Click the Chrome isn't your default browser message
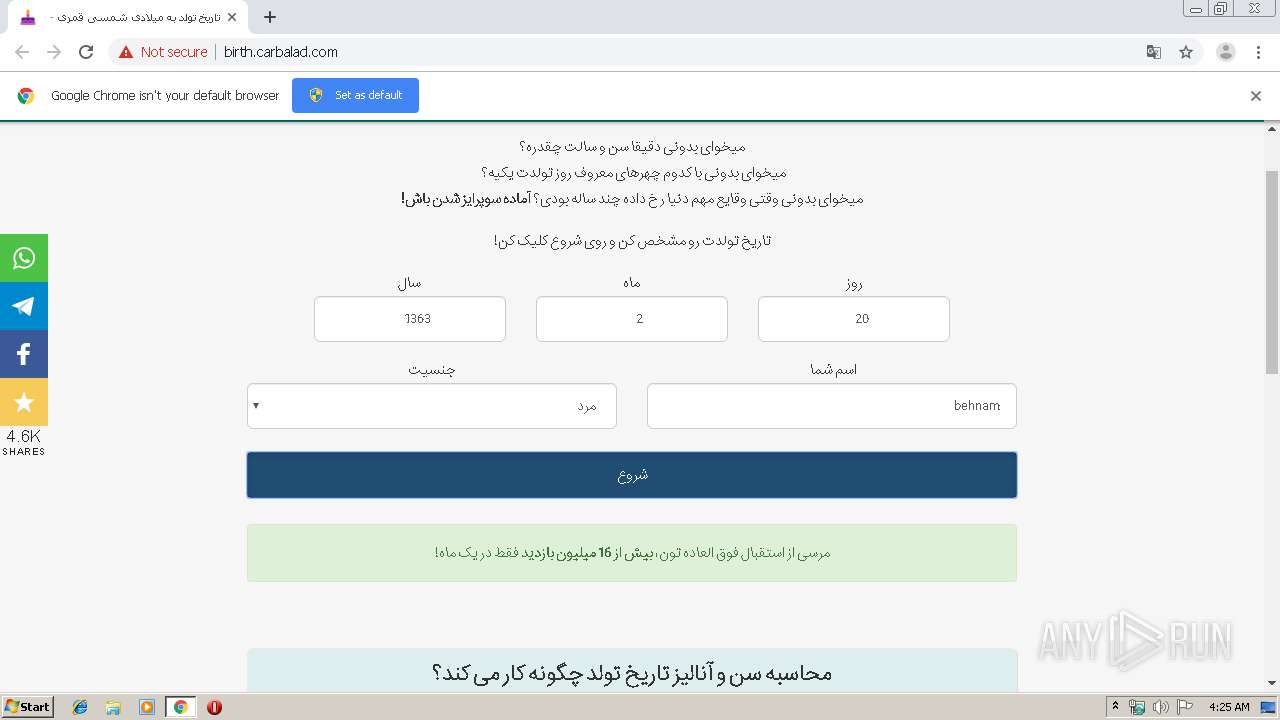The width and height of the screenshot is (1280, 720). pyautogui.click(x=165, y=96)
